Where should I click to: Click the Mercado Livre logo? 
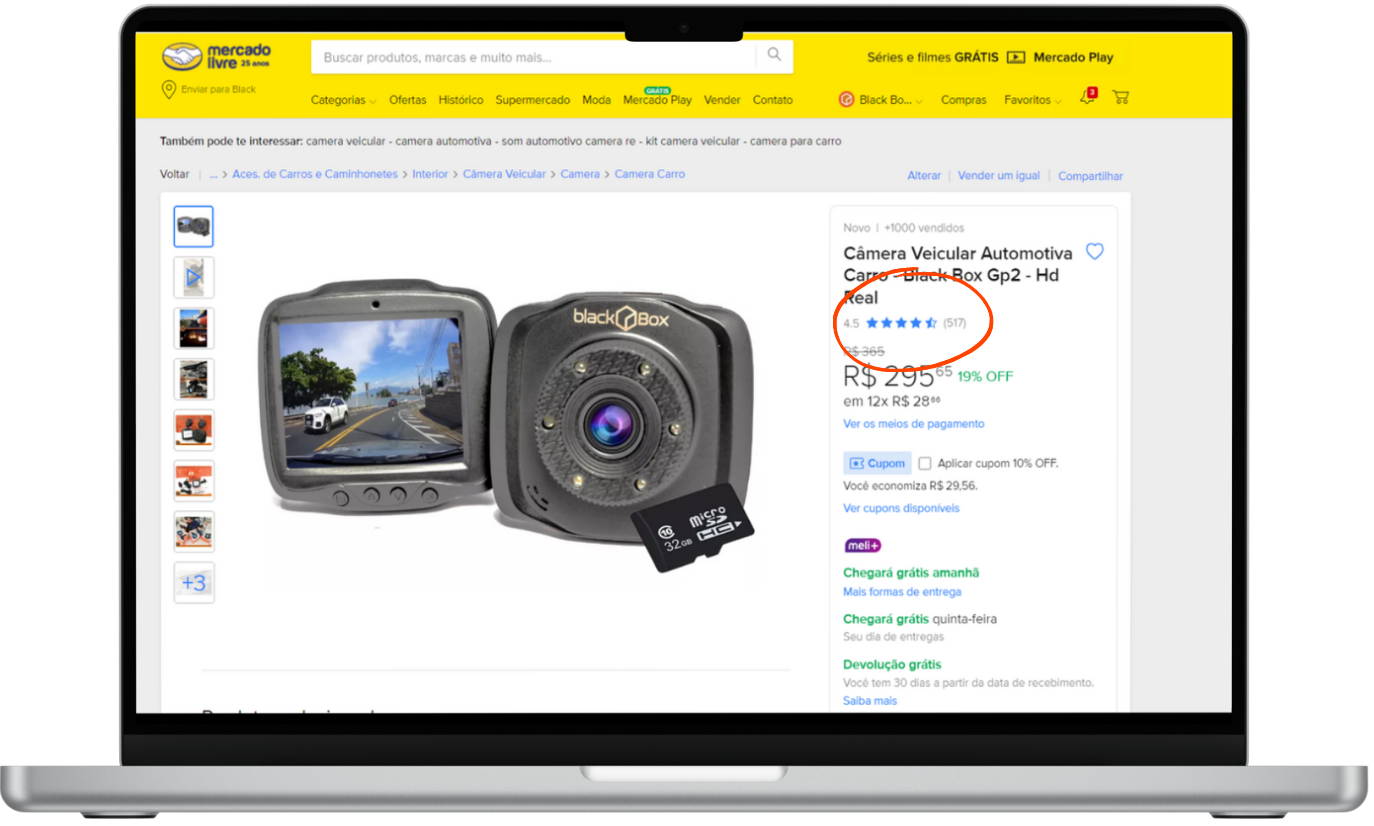(216, 56)
